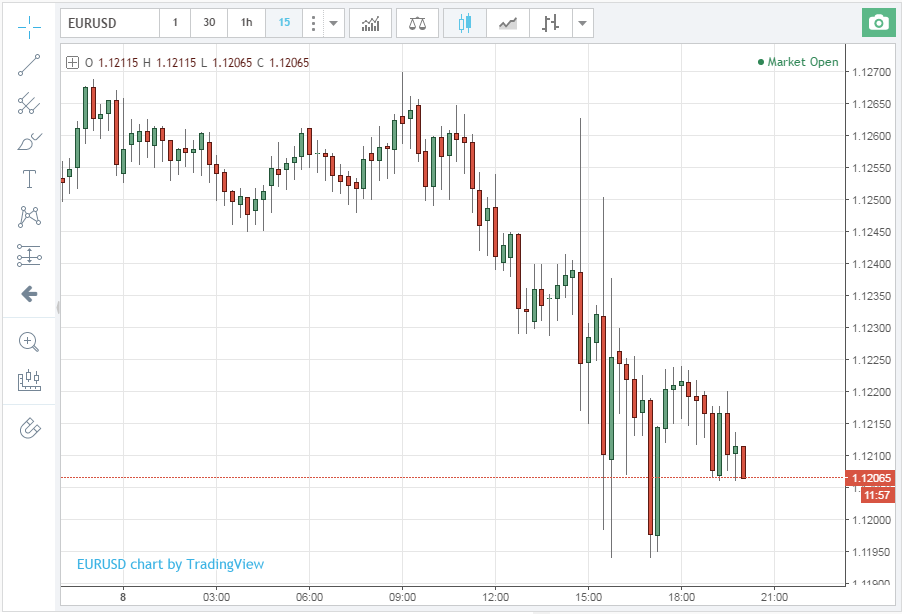Select the XABCD pattern tool
This screenshot has width=902, height=614.
point(29,216)
